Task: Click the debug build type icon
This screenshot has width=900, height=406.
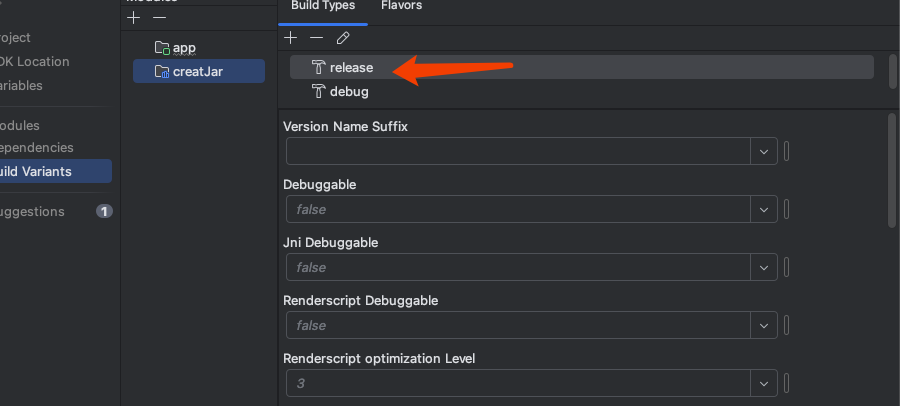Action: (318, 91)
